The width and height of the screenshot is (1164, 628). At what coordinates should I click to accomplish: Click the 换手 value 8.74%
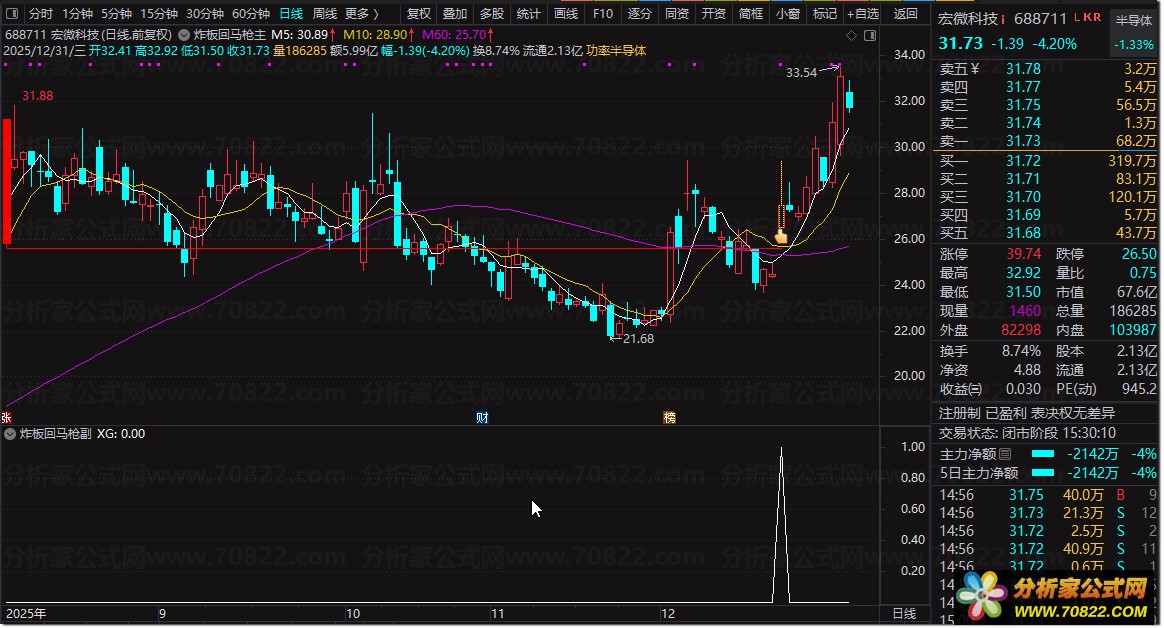(1021, 351)
